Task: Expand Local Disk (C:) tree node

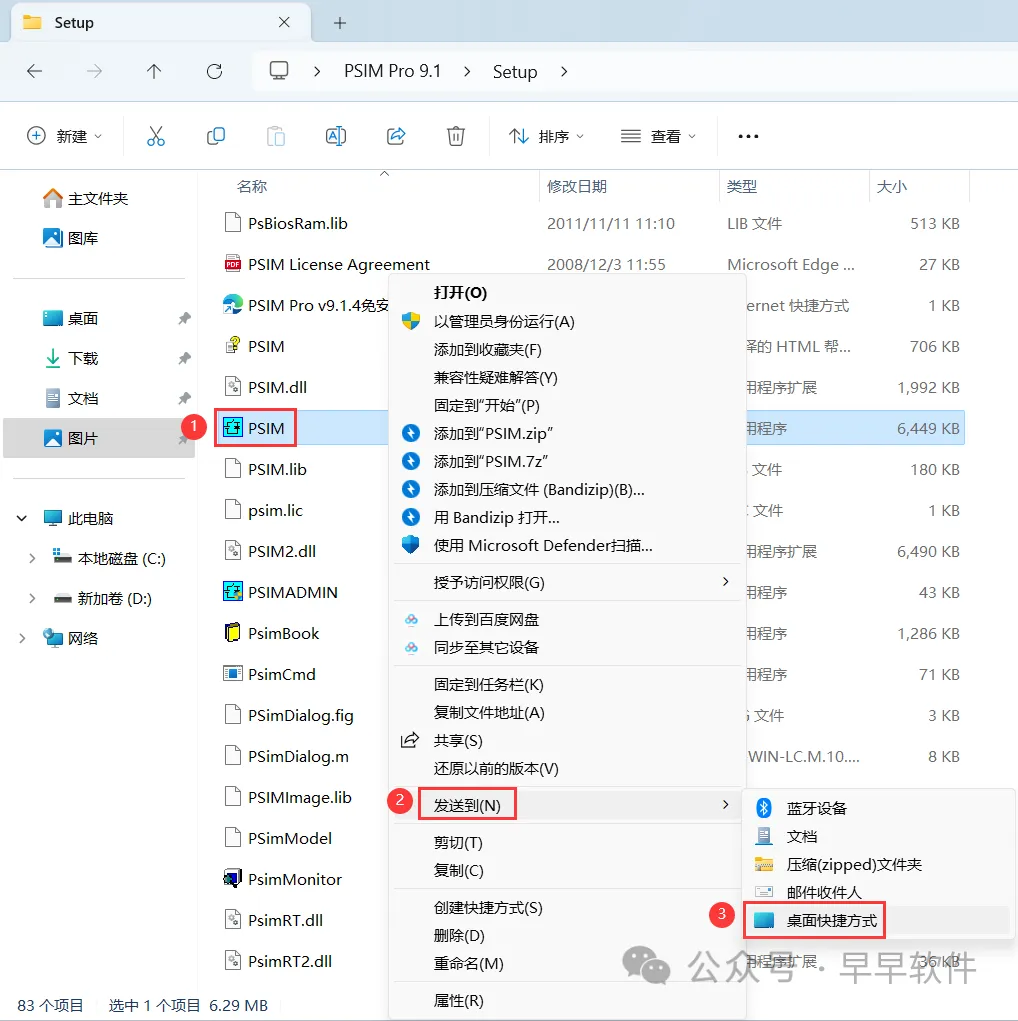Action: click(x=32, y=558)
